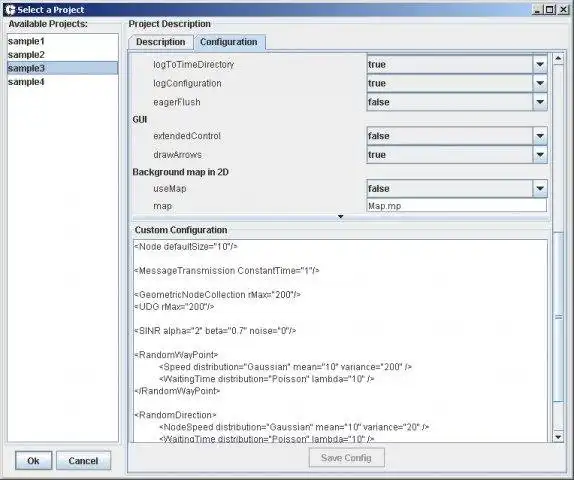Click the eagerFlush label
The height and width of the screenshot is (480, 574).
(177, 102)
